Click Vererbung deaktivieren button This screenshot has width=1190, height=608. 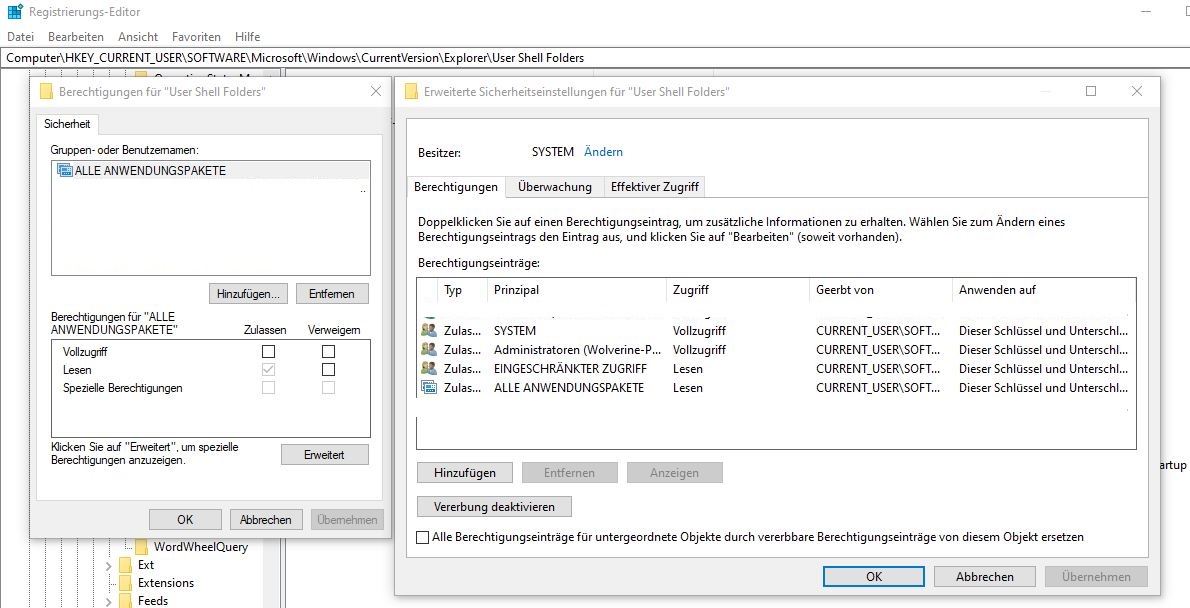click(x=494, y=506)
